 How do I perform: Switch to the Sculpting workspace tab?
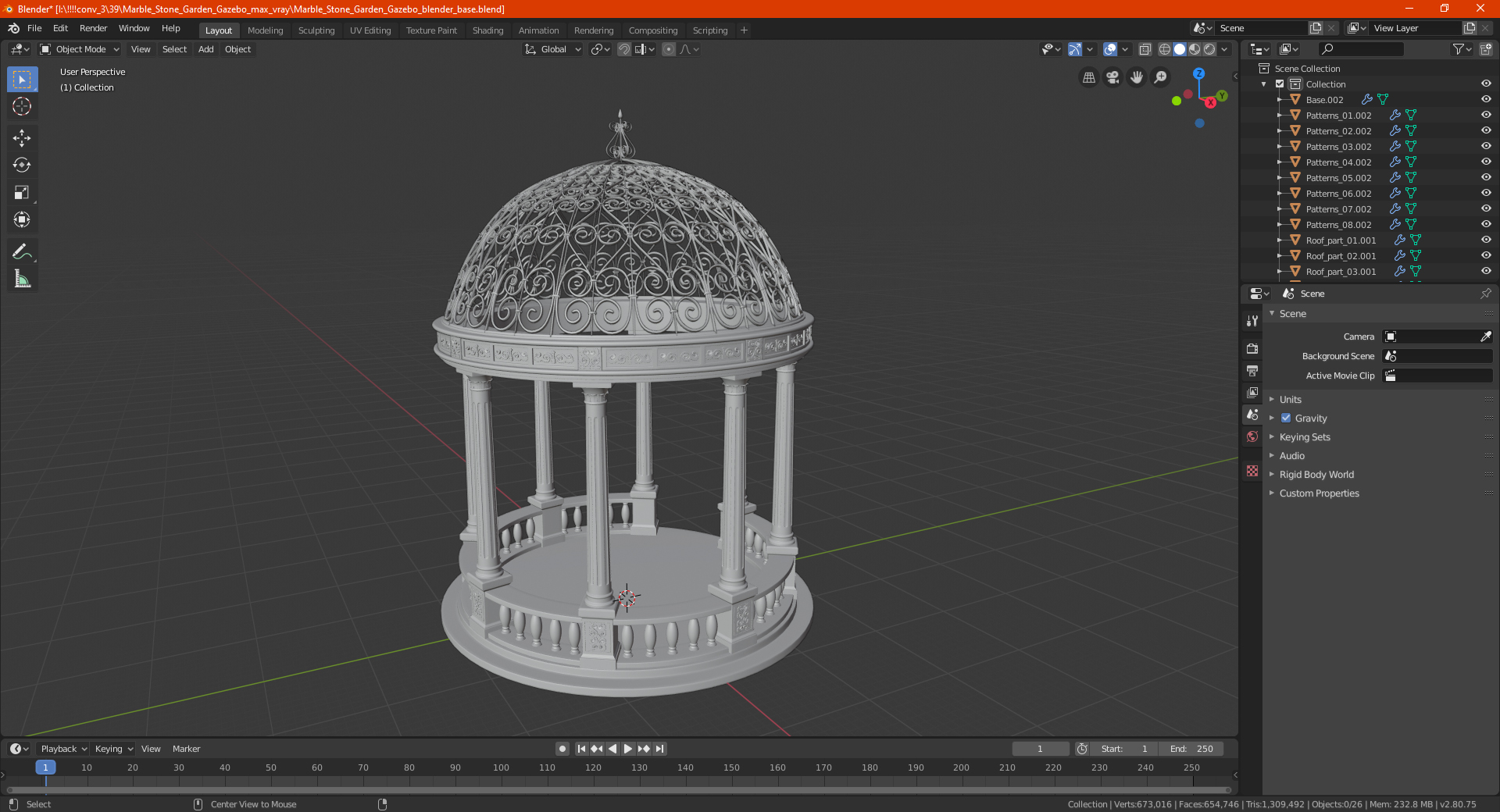tap(316, 30)
